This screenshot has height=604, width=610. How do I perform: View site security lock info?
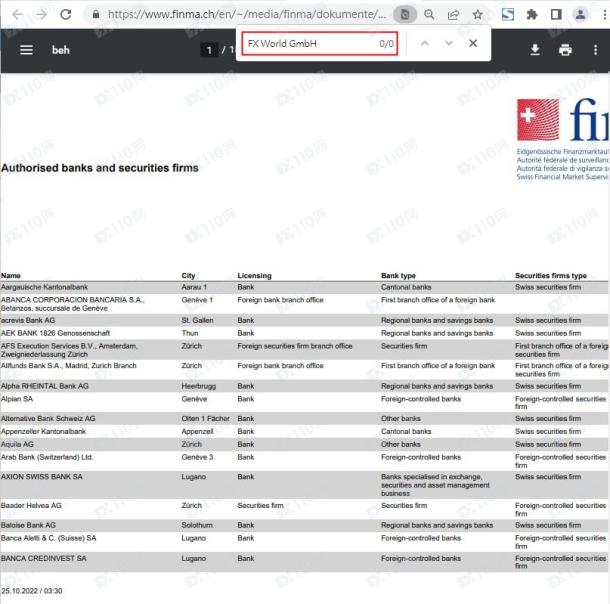click(x=96, y=15)
